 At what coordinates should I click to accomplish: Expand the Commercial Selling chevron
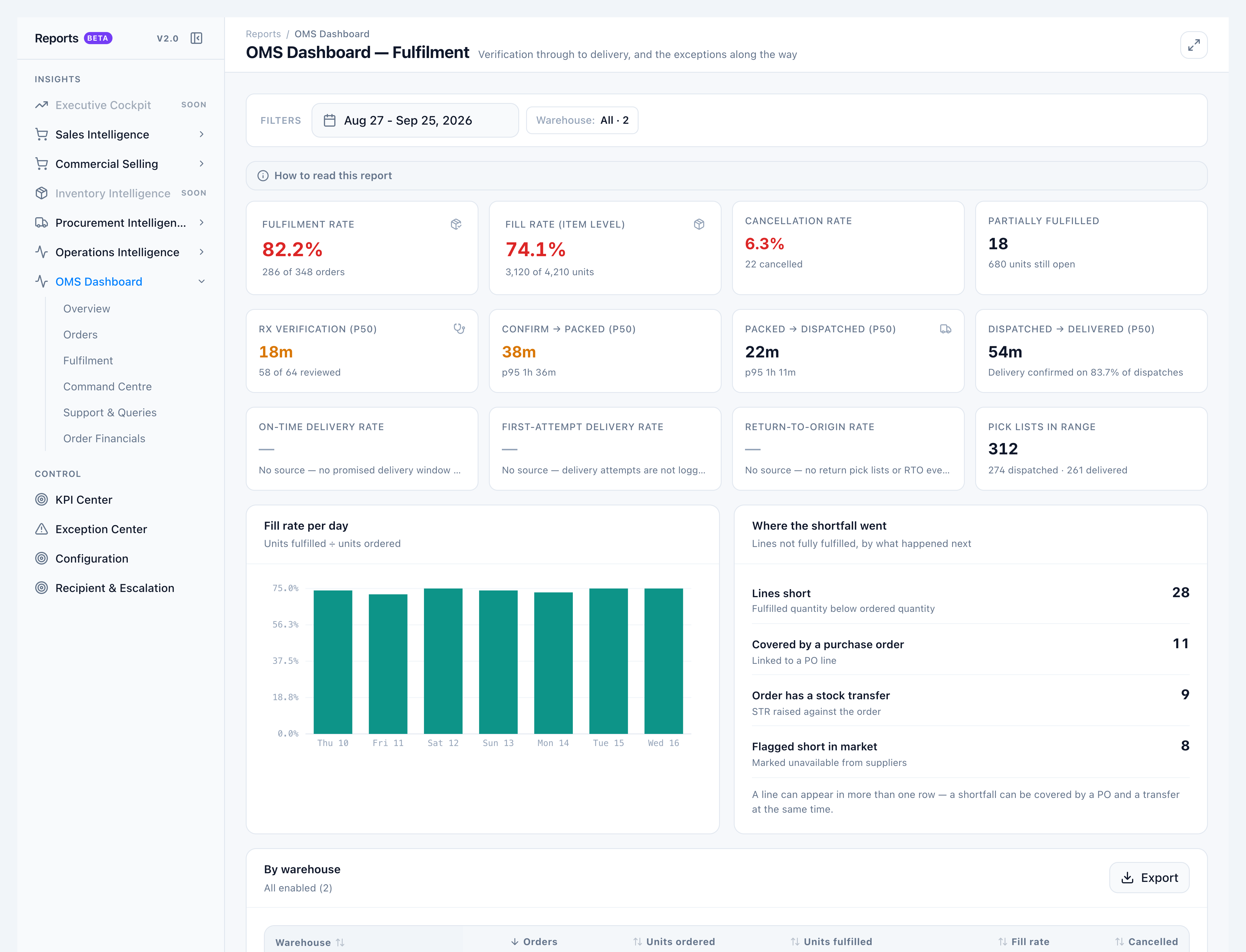[201, 164]
